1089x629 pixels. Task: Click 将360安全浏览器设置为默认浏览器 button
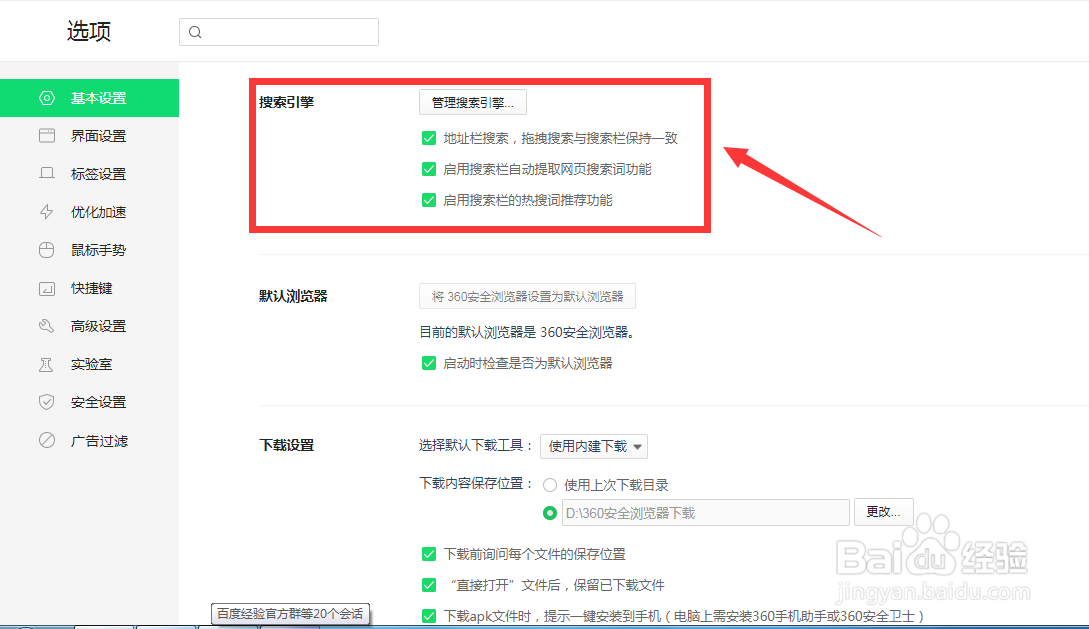527,296
